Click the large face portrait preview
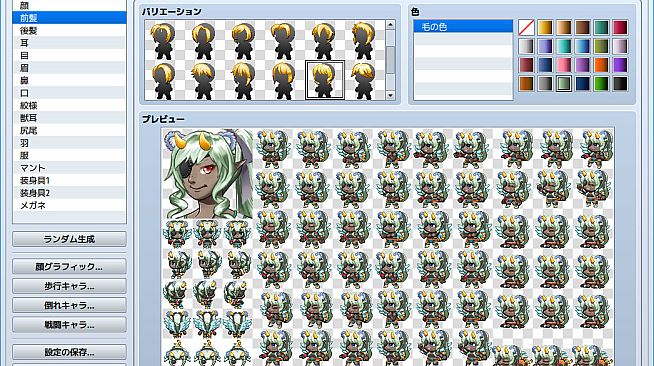Screen dimensions: 654x366 [x=207, y=173]
